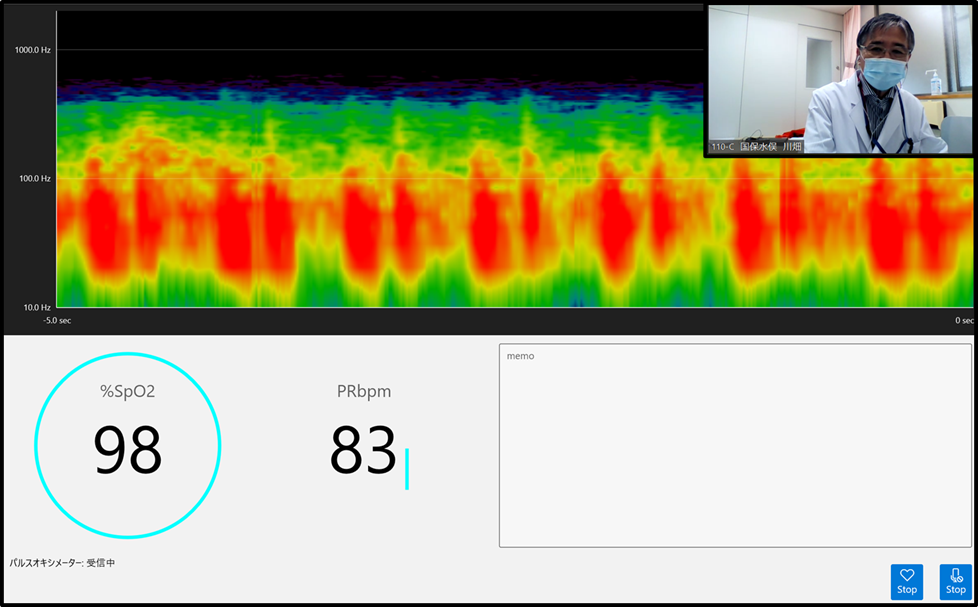978x607 pixels.
Task: Click the cyan SpO2 circle gauge ring
Action: click(35, 446)
